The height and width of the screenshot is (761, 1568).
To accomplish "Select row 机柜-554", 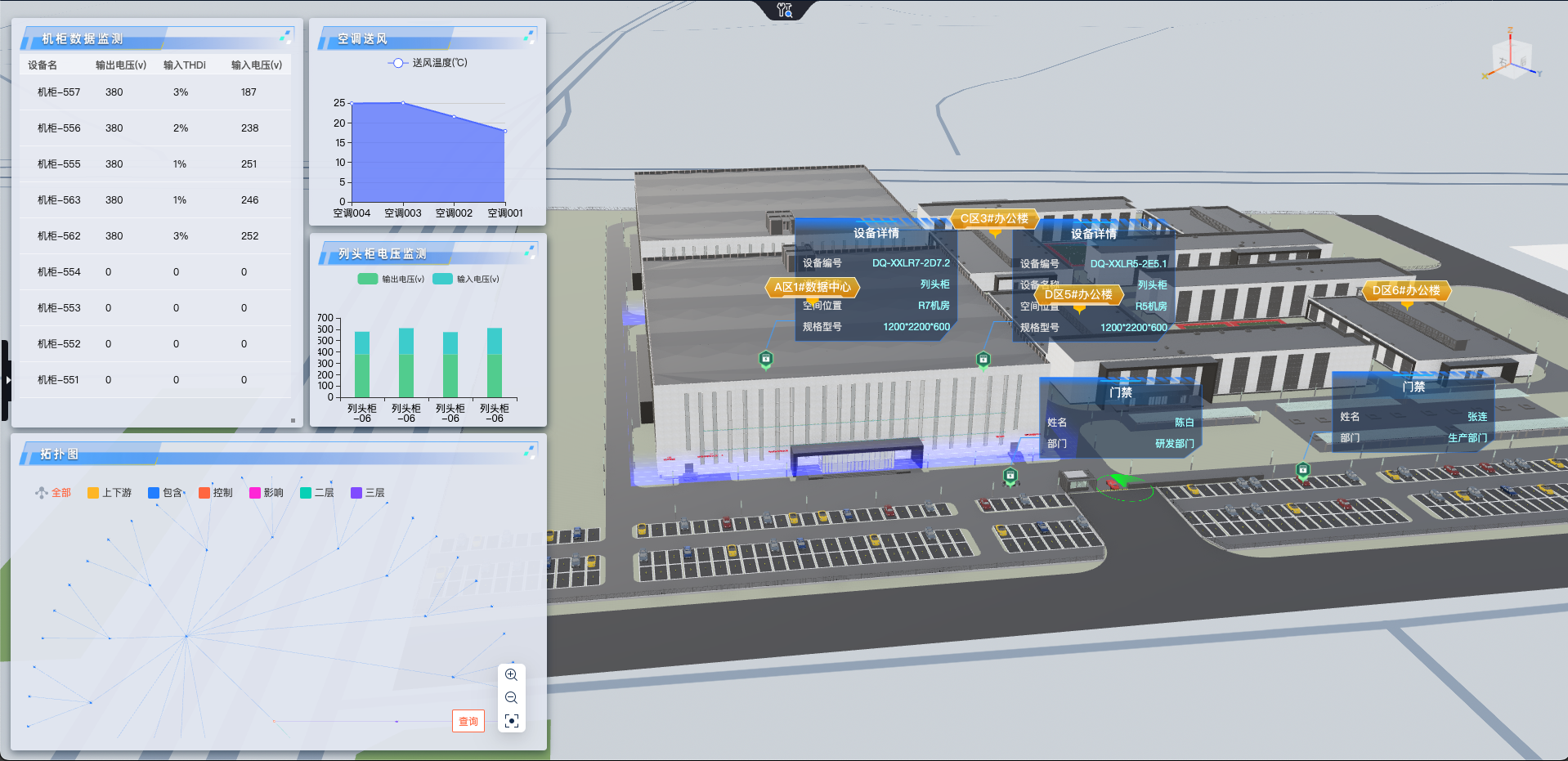I will tap(155, 272).
